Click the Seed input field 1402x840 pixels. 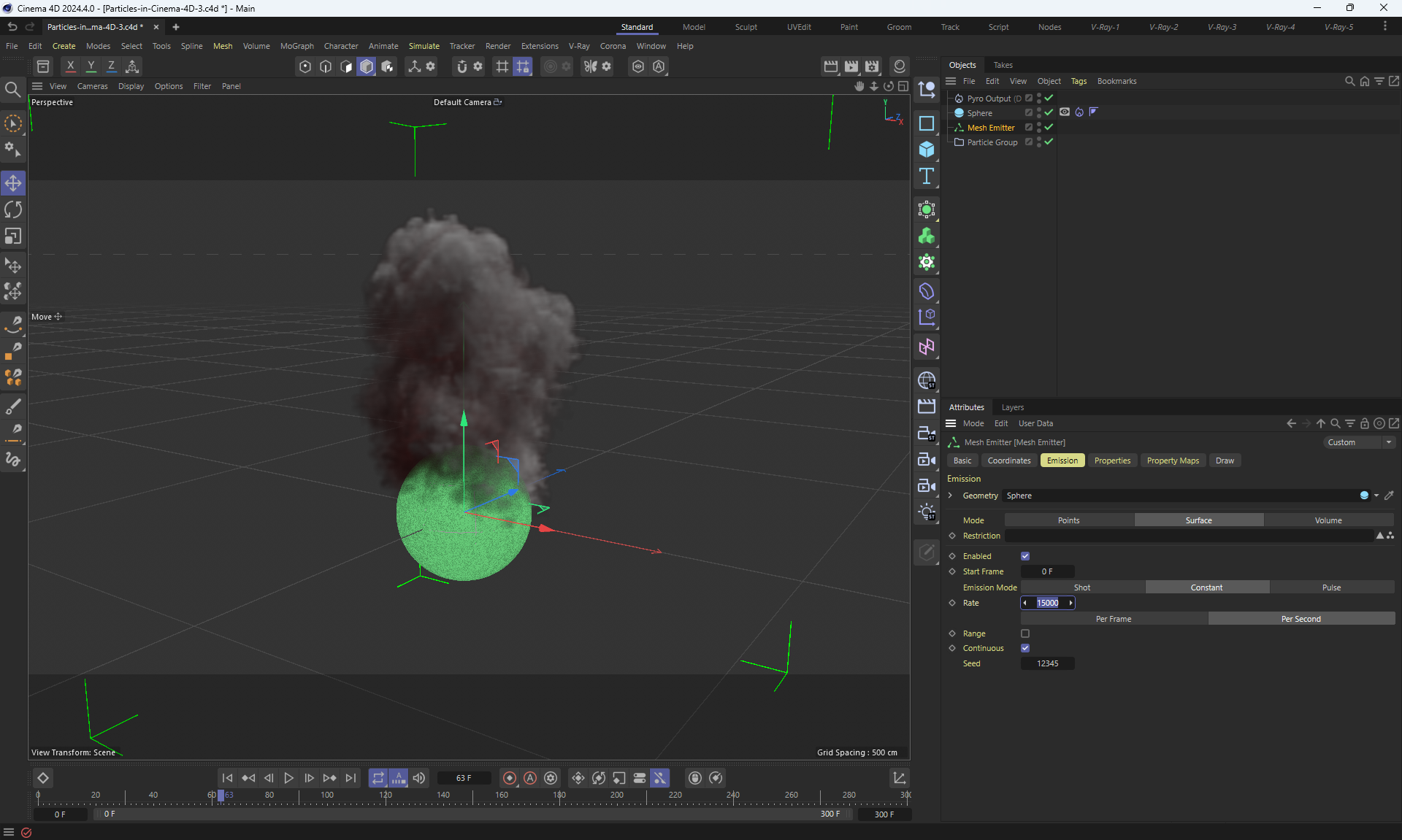pos(1047,663)
